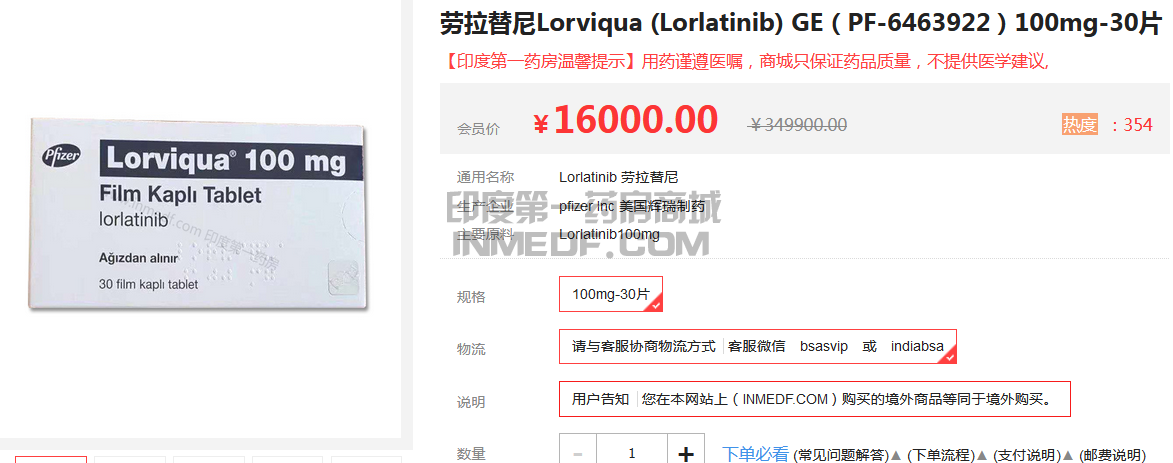
Task: Select the second product thumbnail
Action: (130, 459)
